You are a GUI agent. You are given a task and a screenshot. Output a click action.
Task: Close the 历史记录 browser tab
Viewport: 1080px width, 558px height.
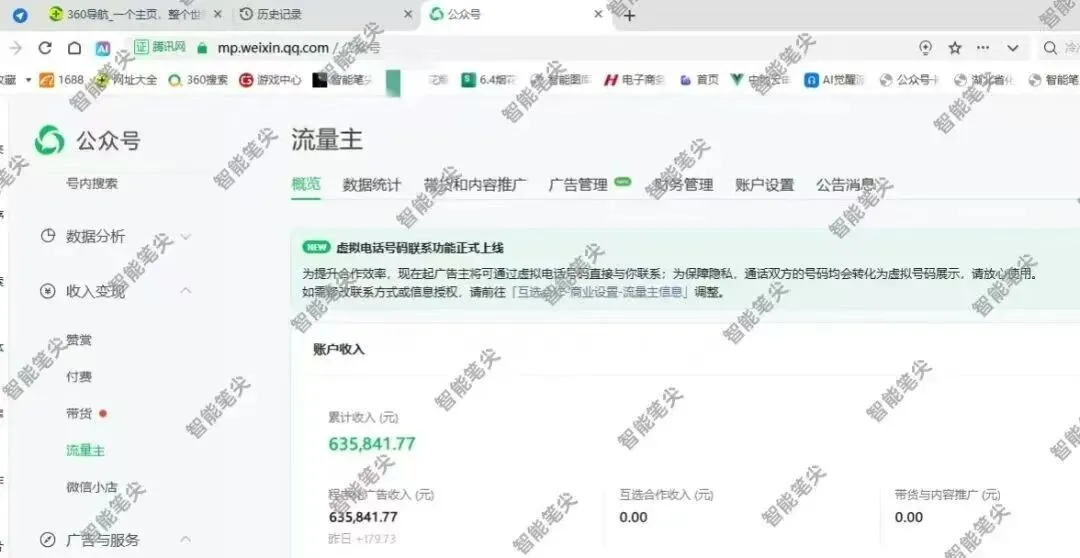[408, 14]
